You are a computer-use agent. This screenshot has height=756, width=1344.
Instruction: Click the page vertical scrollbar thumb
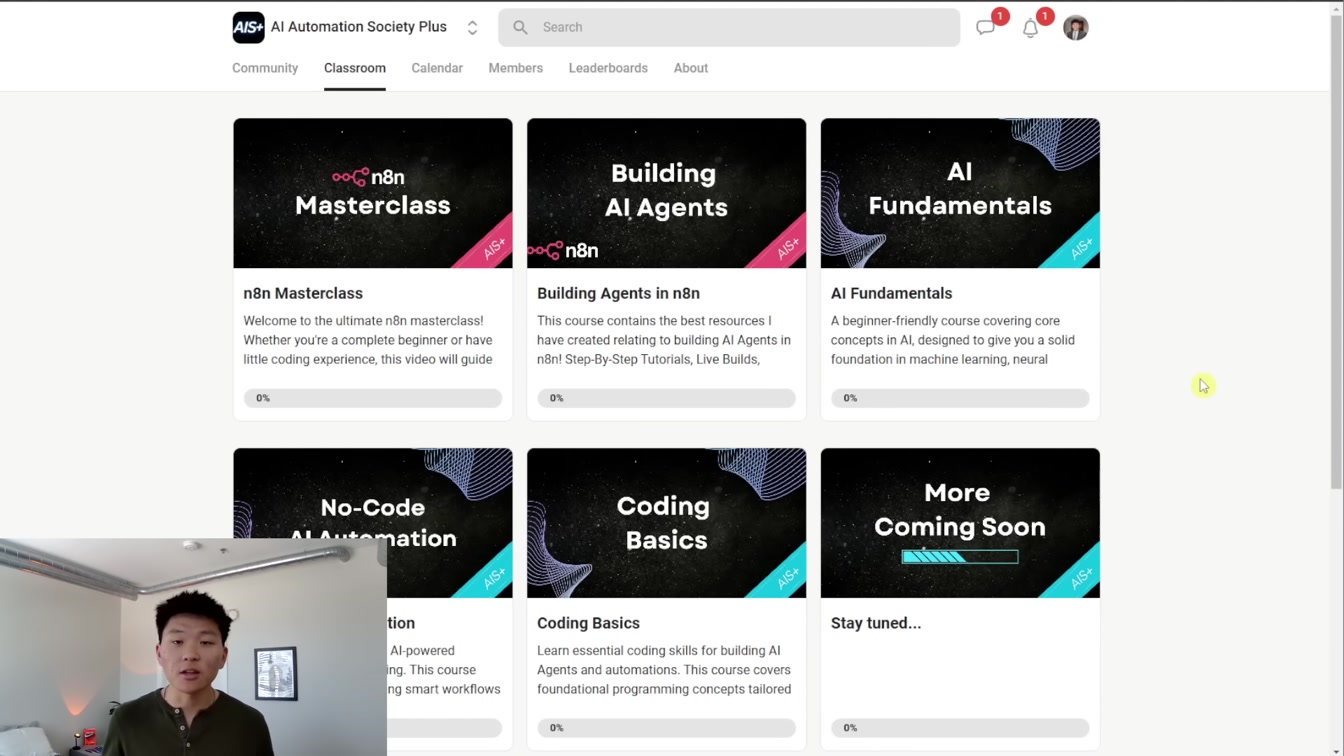[x=1337, y=250]
